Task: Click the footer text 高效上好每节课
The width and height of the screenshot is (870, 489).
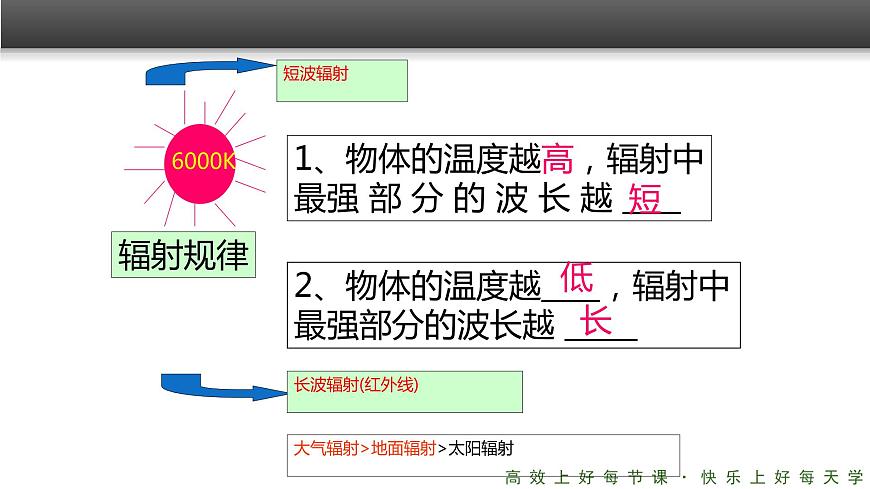Action: [x=586, y=477]
